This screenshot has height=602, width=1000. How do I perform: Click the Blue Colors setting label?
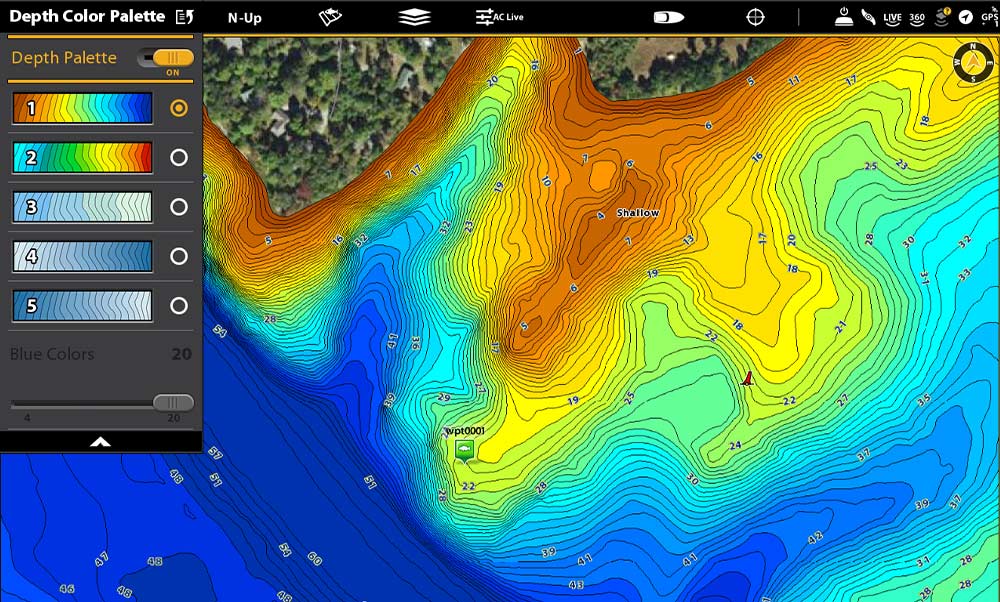pos(52,354)
